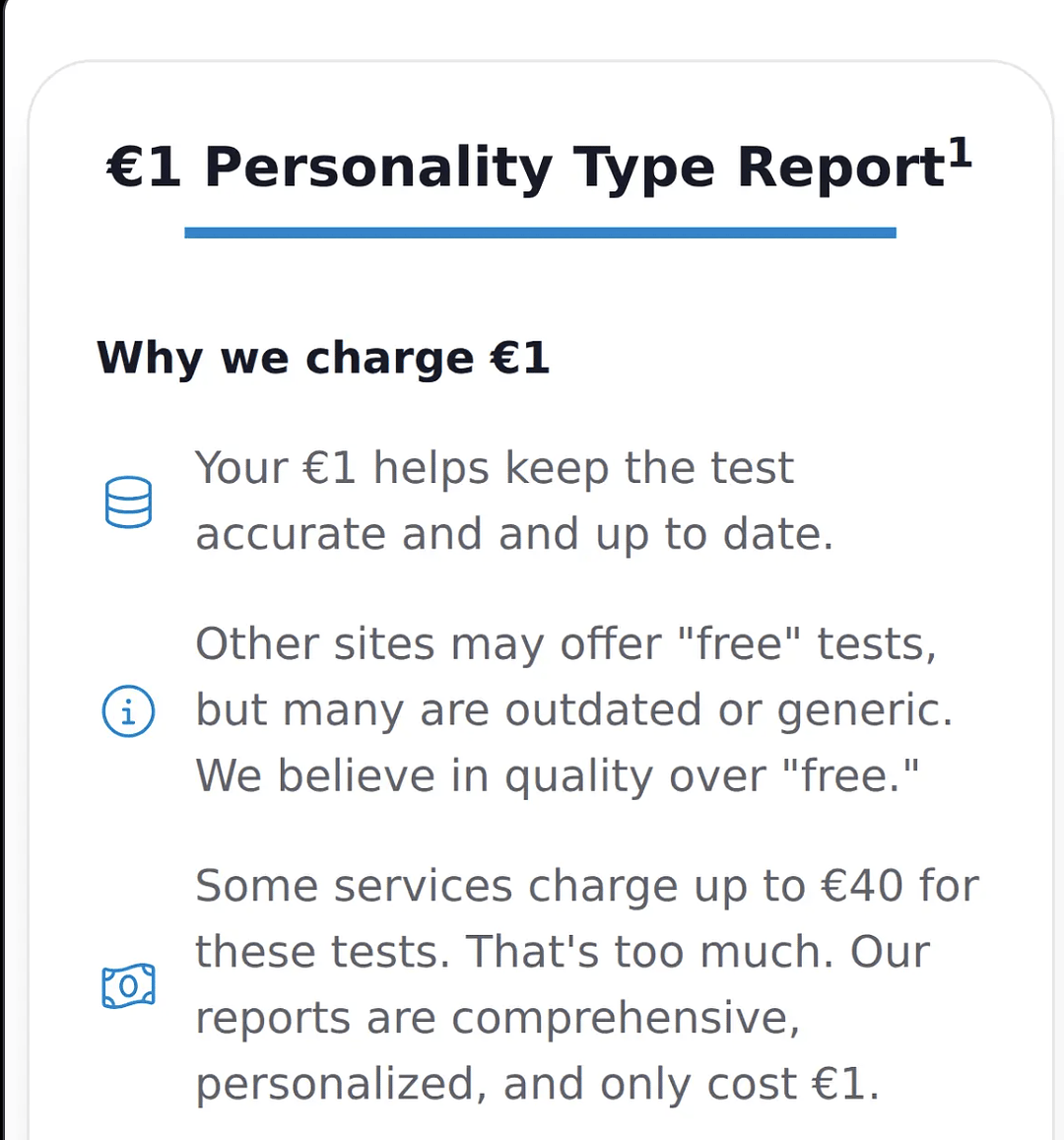Click the blue divider under the title

[540, 233]
